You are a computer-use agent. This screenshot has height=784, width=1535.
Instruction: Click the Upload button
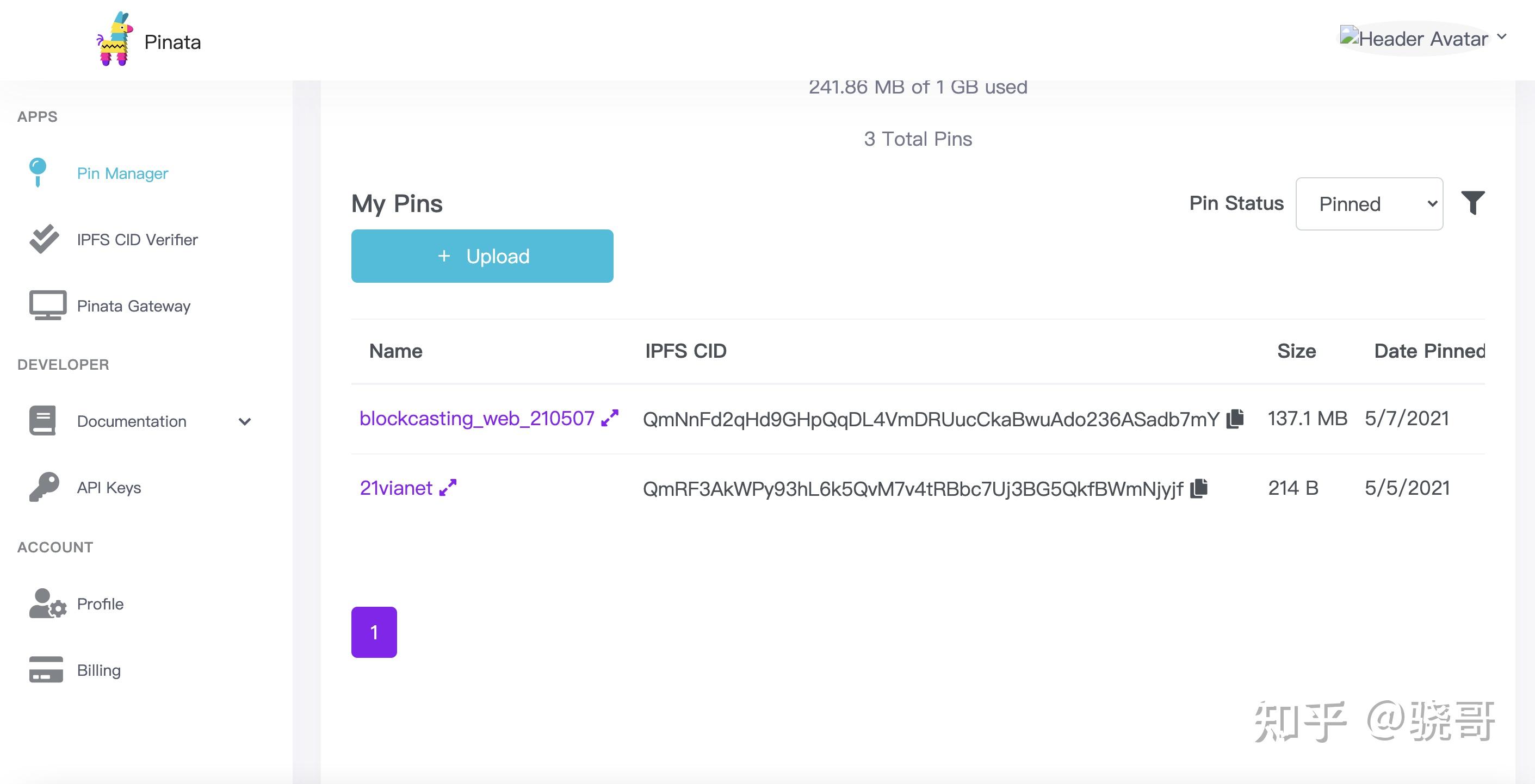click(x=482, y=256)
